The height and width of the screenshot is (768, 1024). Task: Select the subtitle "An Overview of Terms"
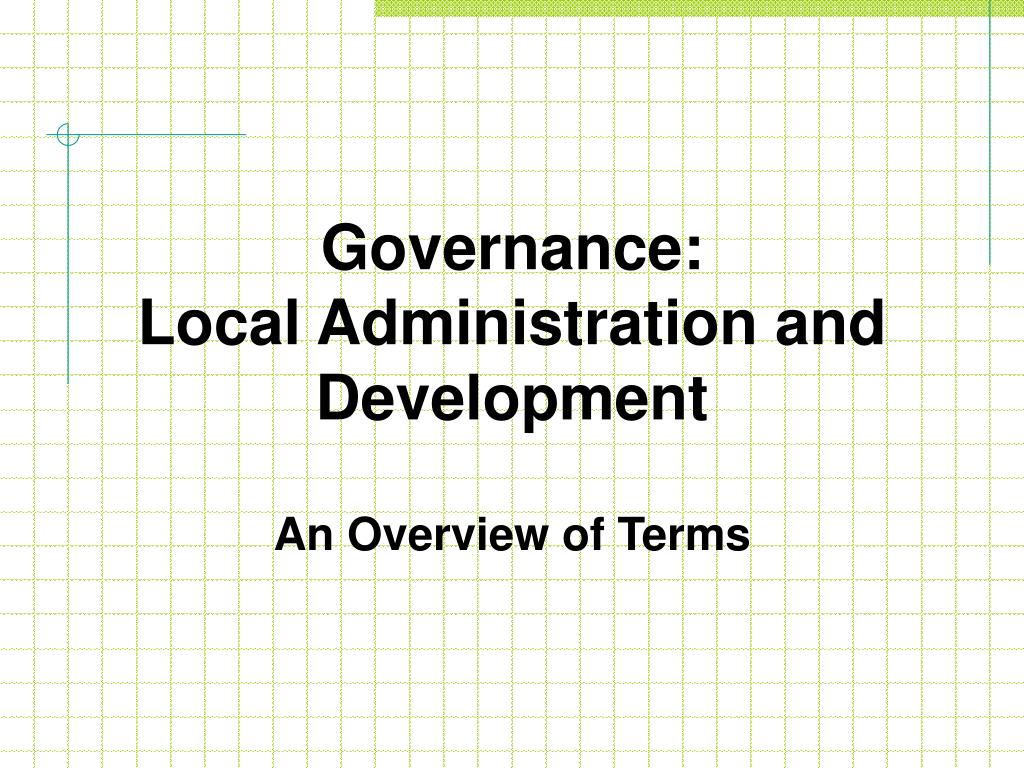click(512, 535)
